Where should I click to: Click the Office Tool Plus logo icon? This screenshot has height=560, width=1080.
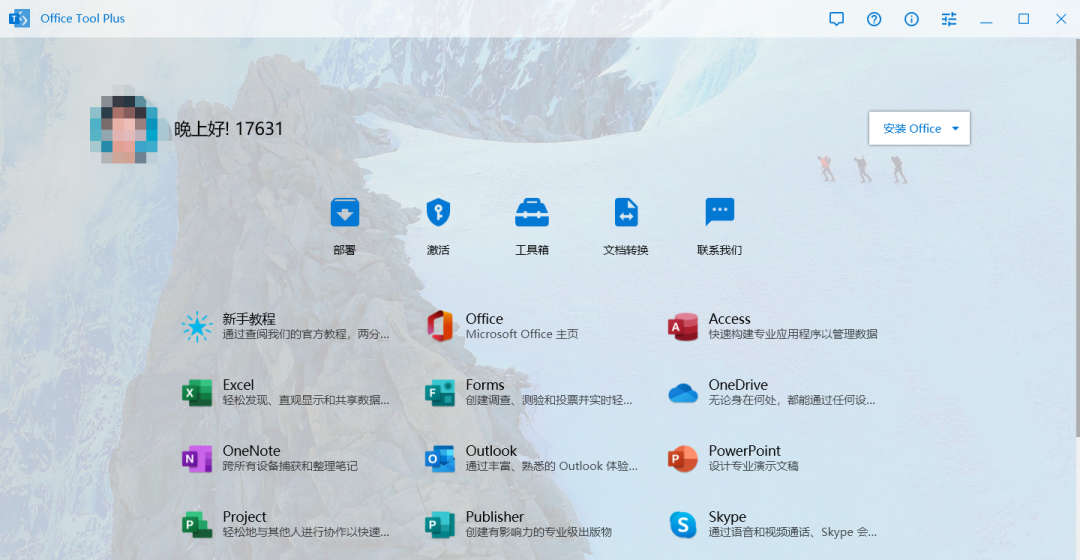click(x=19, y=19)
